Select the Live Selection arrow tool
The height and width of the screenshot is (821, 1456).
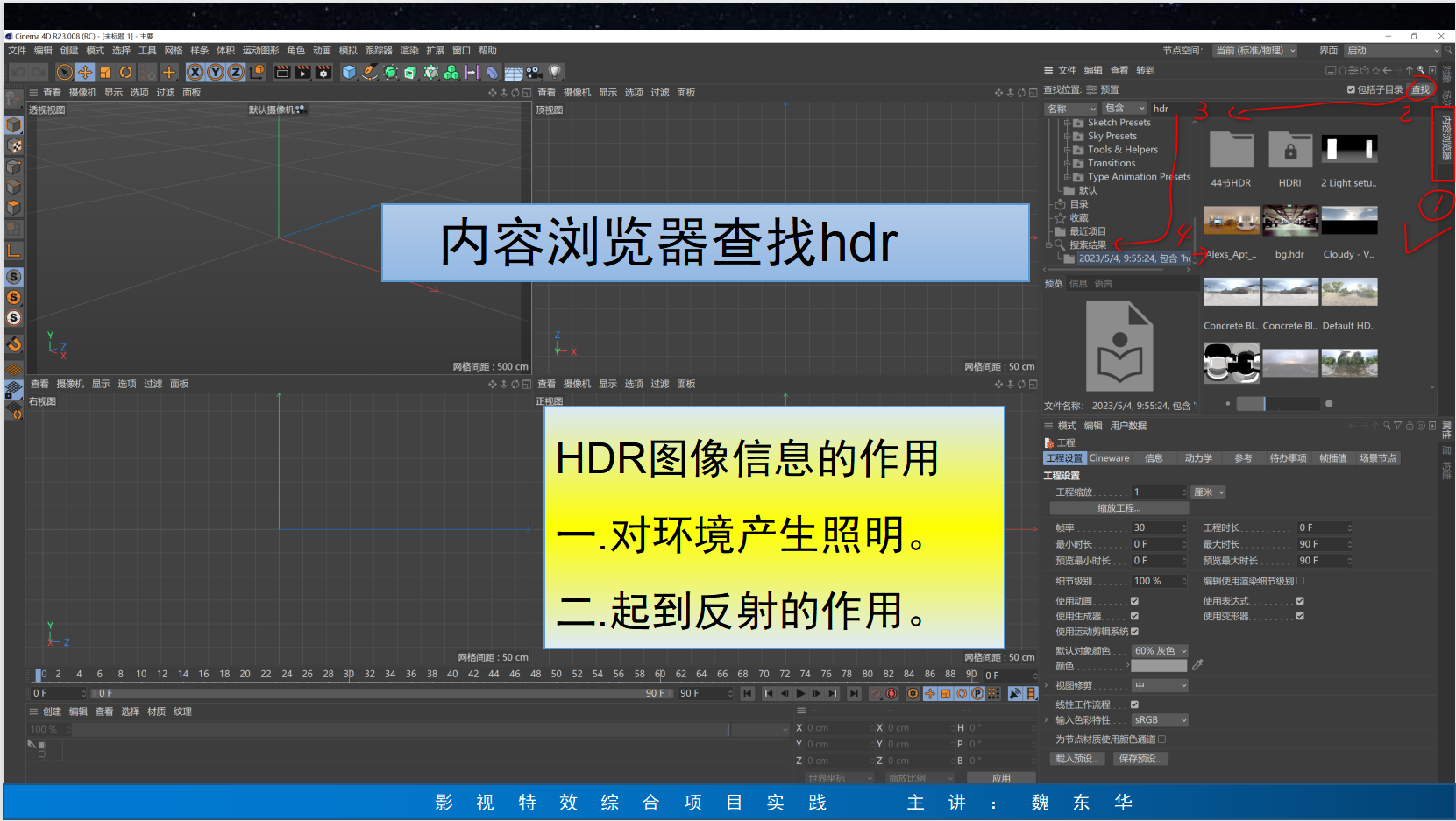[x=64, y=73]
